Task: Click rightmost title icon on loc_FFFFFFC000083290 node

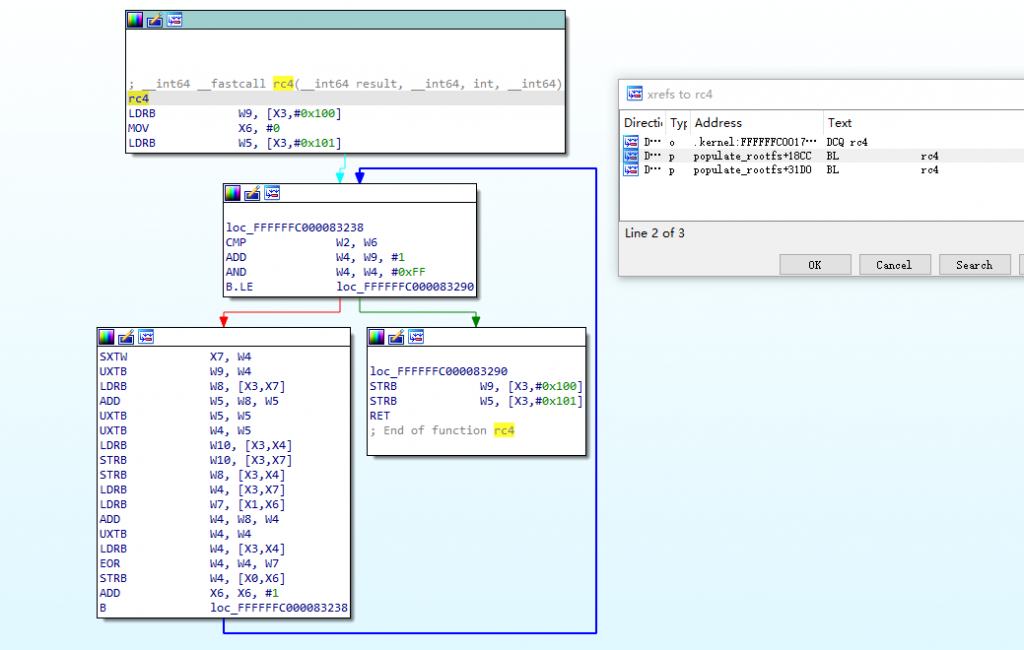Action: (415, 336)
